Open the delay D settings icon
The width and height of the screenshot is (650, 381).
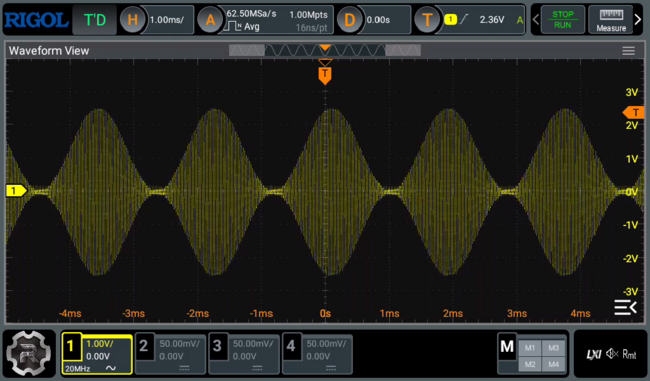click(349, 19)
